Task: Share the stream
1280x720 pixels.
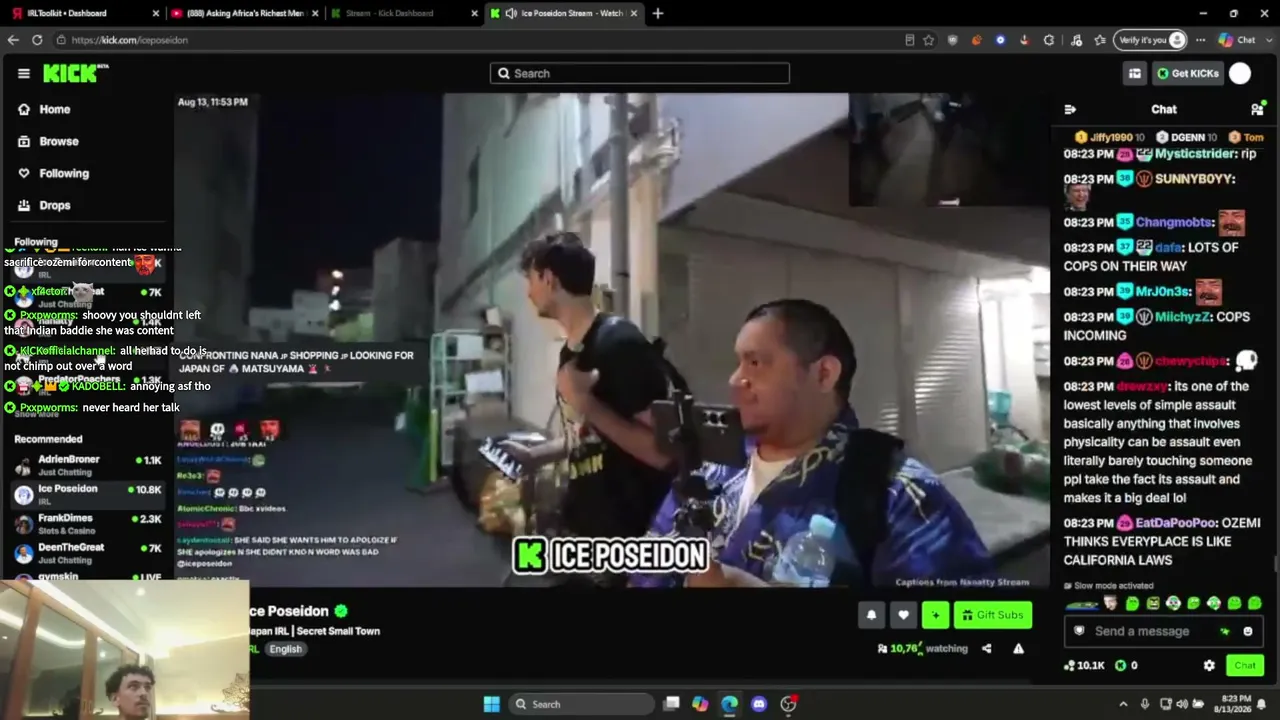Action: click(x=986, y=648)
